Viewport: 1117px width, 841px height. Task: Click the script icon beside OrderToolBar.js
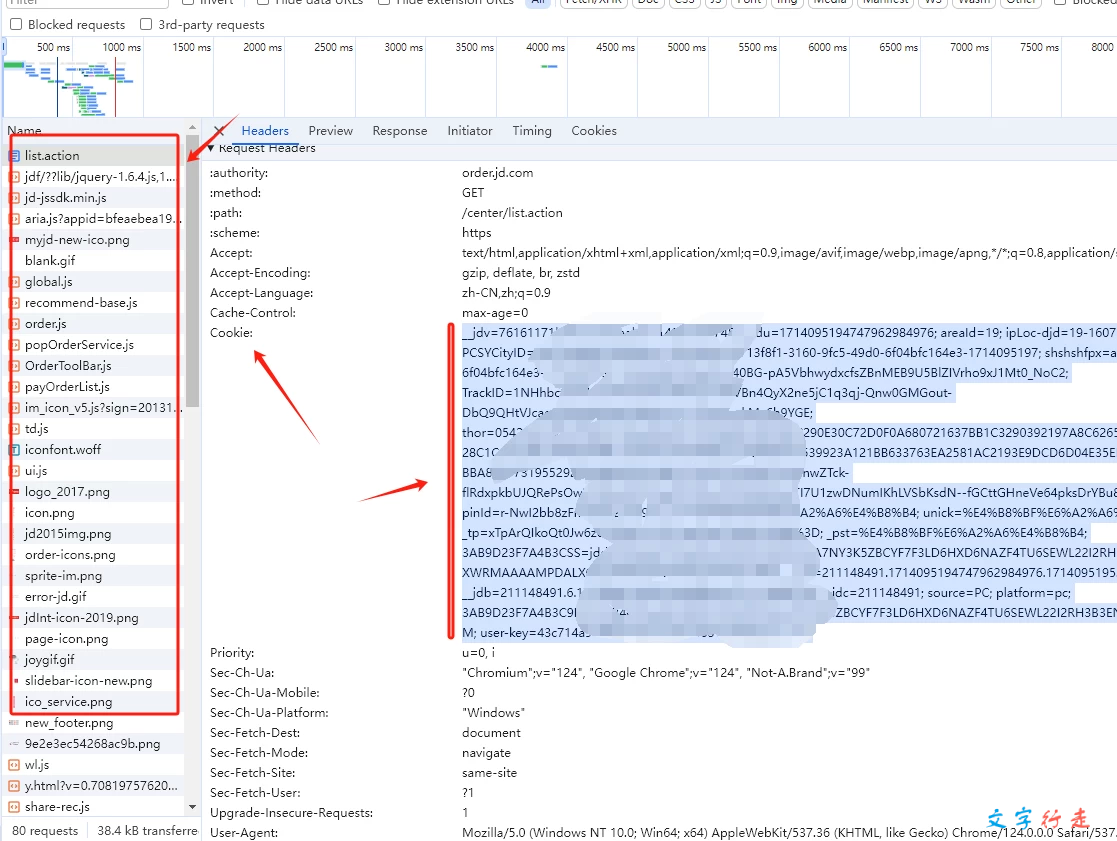point(14,365)
